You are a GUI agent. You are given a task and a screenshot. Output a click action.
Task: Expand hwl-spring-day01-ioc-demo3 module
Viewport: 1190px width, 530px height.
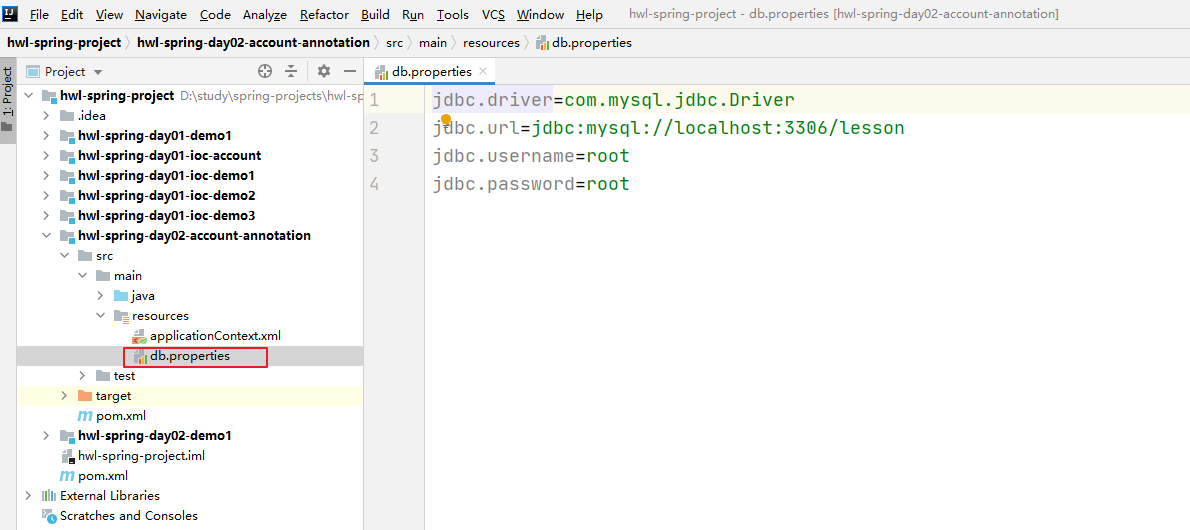pyautogui.click(x=46, y=216)
